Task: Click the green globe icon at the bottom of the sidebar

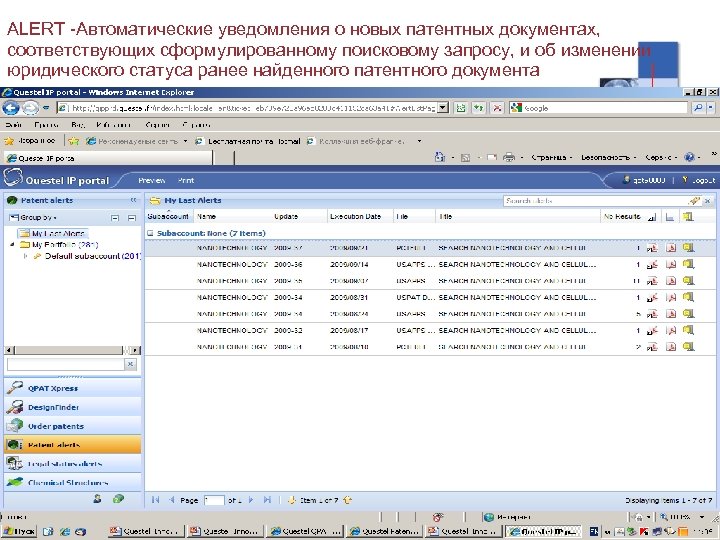Action: (118, 498)
